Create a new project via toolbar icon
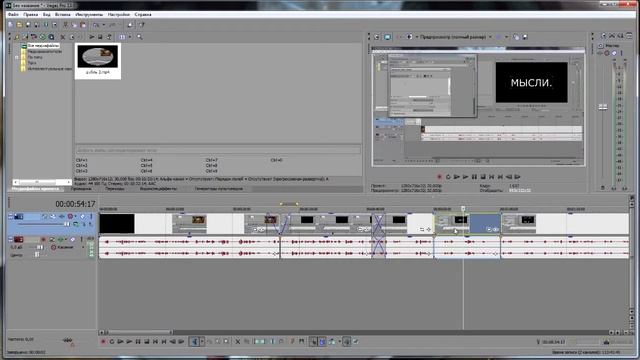Screen dimensions: 640x360 click(x=11, y=24)
